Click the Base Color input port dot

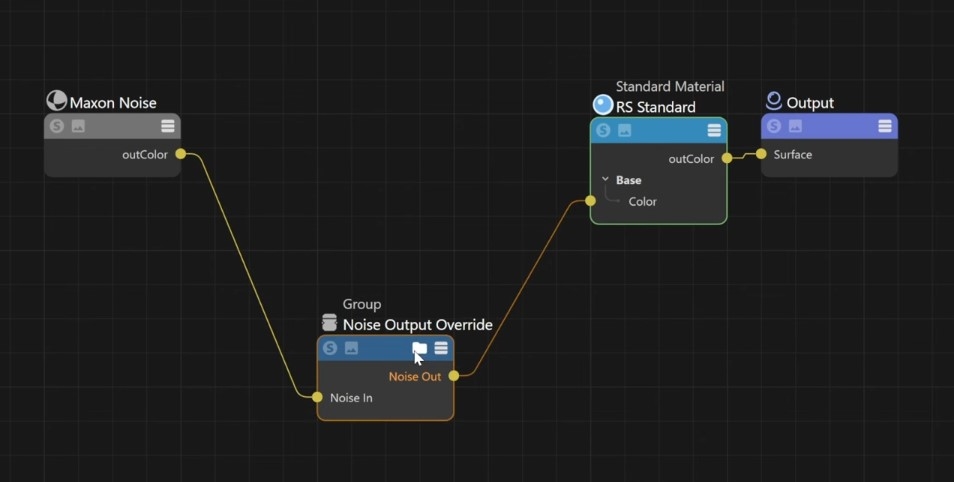590,201
